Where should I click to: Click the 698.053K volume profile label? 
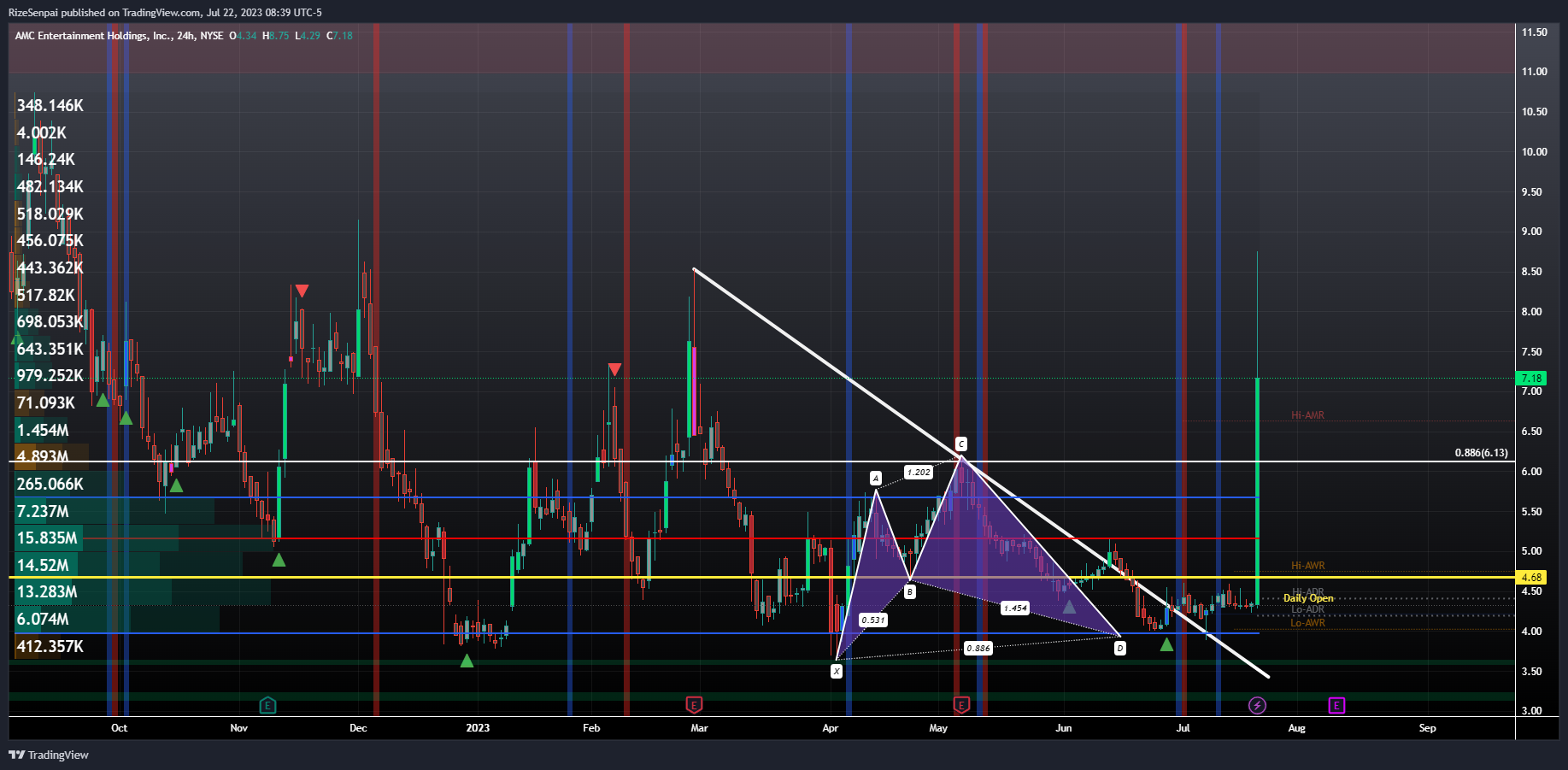[x=50, y=322]
